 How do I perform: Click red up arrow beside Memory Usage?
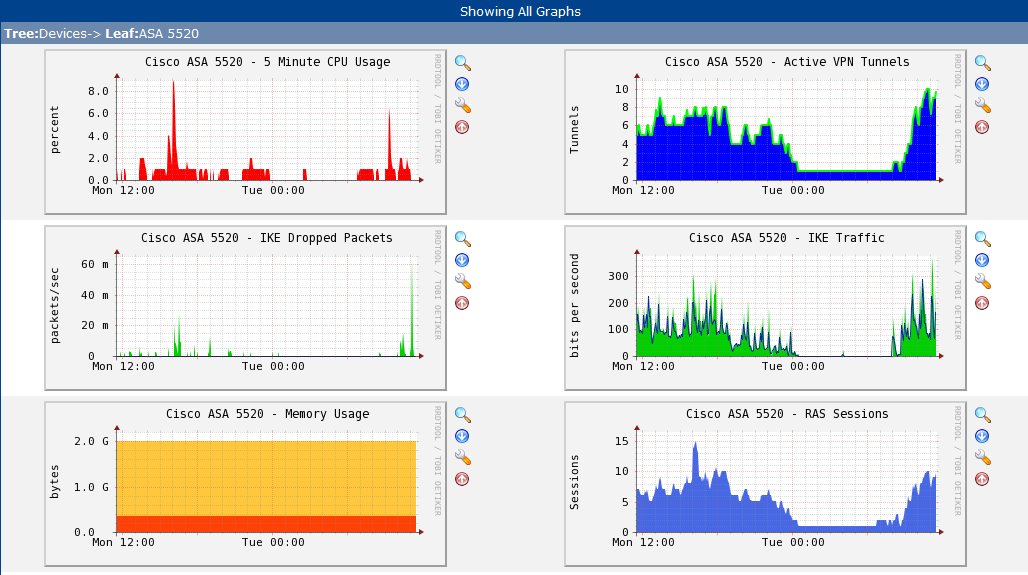pos(462,479)
